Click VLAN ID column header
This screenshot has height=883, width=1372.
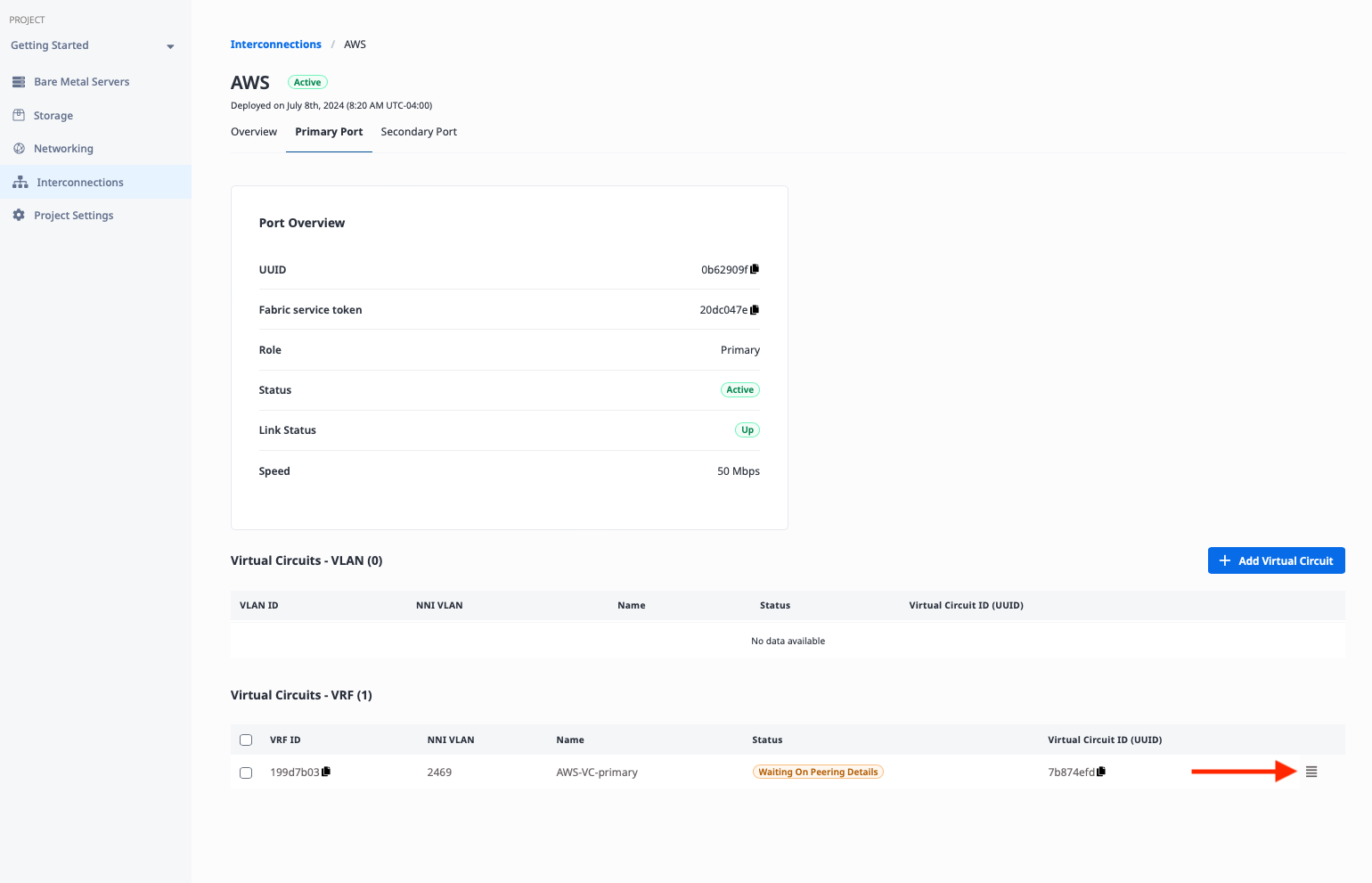259,605
